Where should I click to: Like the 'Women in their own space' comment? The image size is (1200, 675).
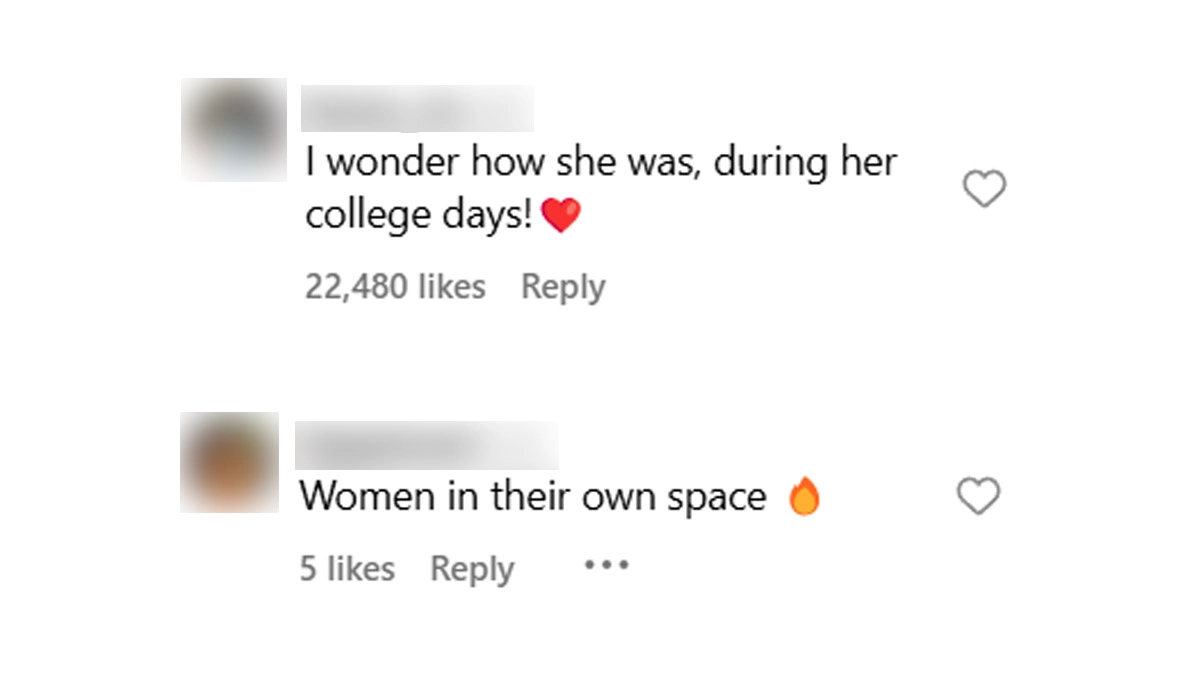pyautogui.click(x=978, y=497)
